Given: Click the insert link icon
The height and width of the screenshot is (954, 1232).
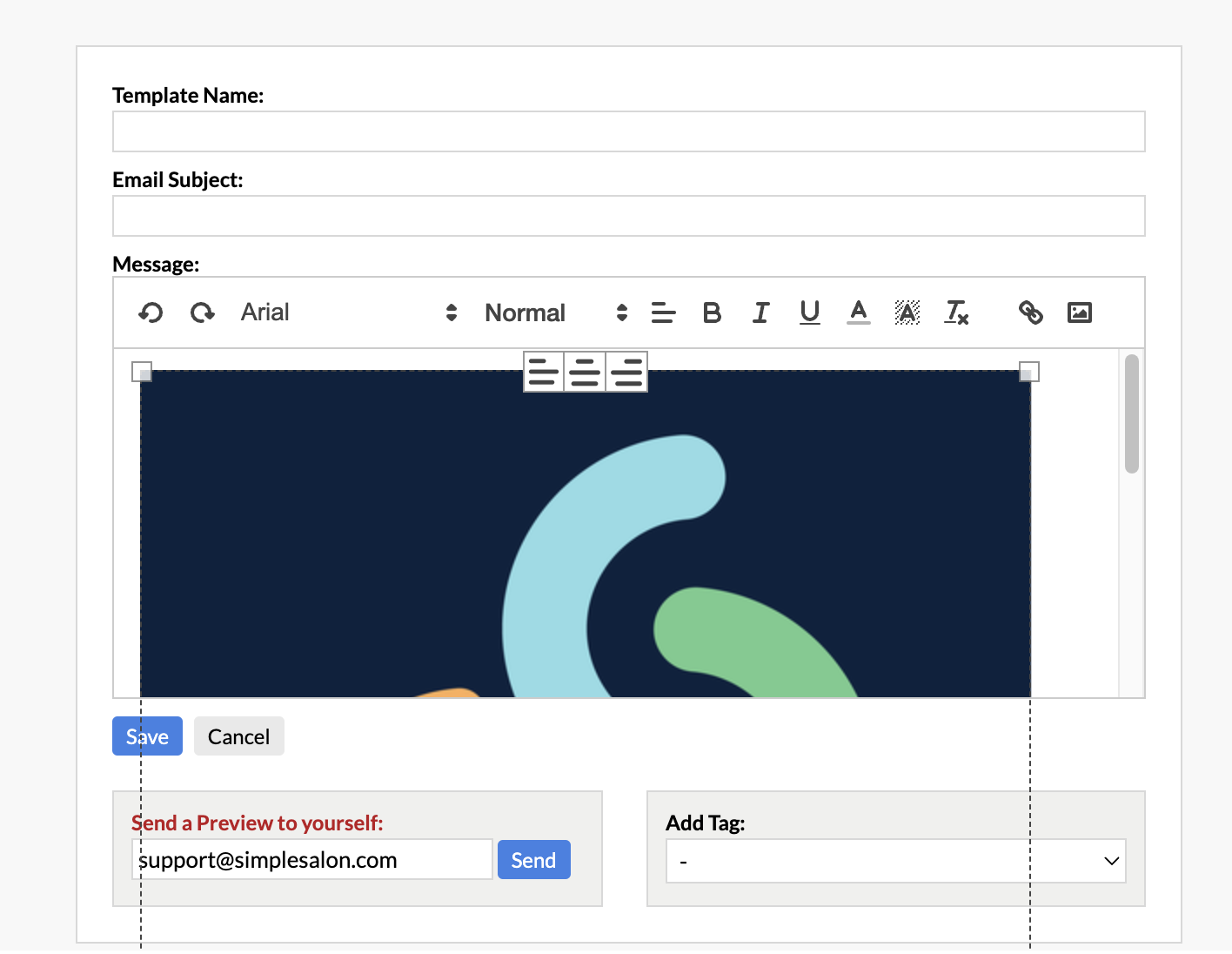Looking at the screenshot, I should point(1031,312).
